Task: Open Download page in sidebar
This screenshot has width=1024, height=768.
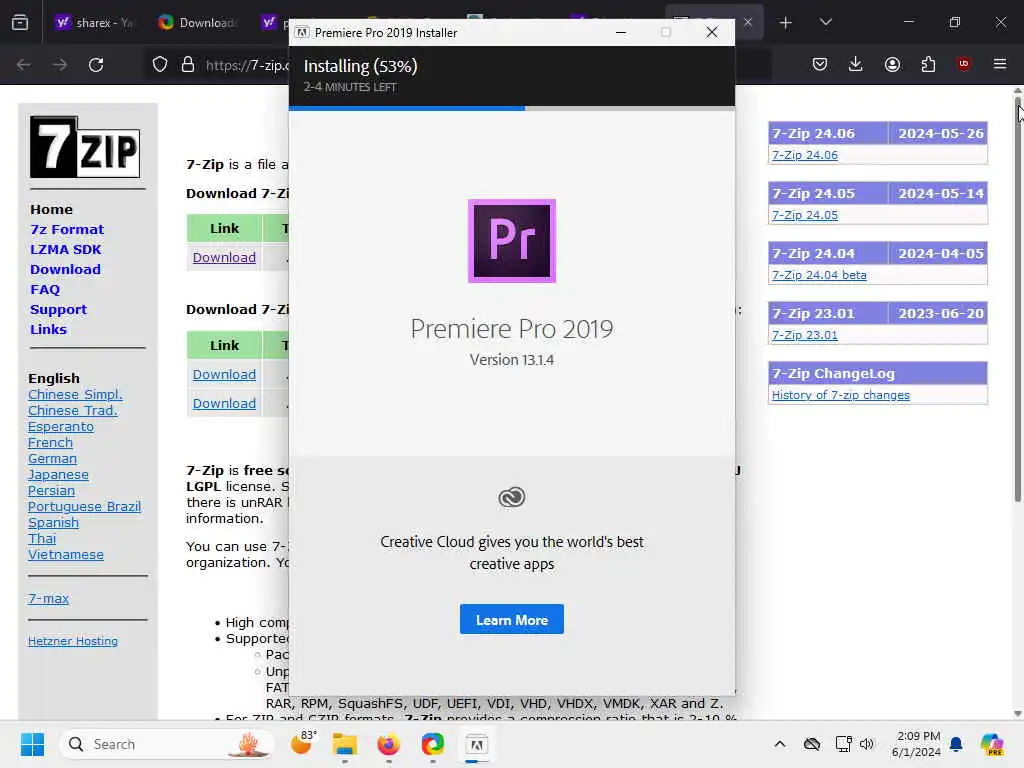Action: 65,270
